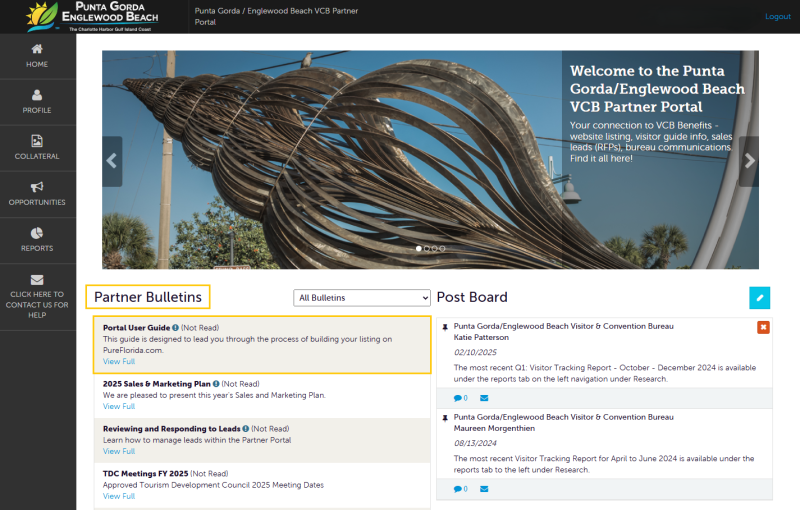800x510 pixels.
Task: Open Collateral document icon in sidebar
Action: [37, 141]
